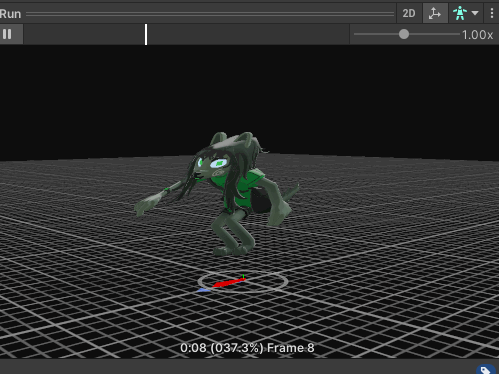Open the preview avatar dropdown arrow

(475, 13)
